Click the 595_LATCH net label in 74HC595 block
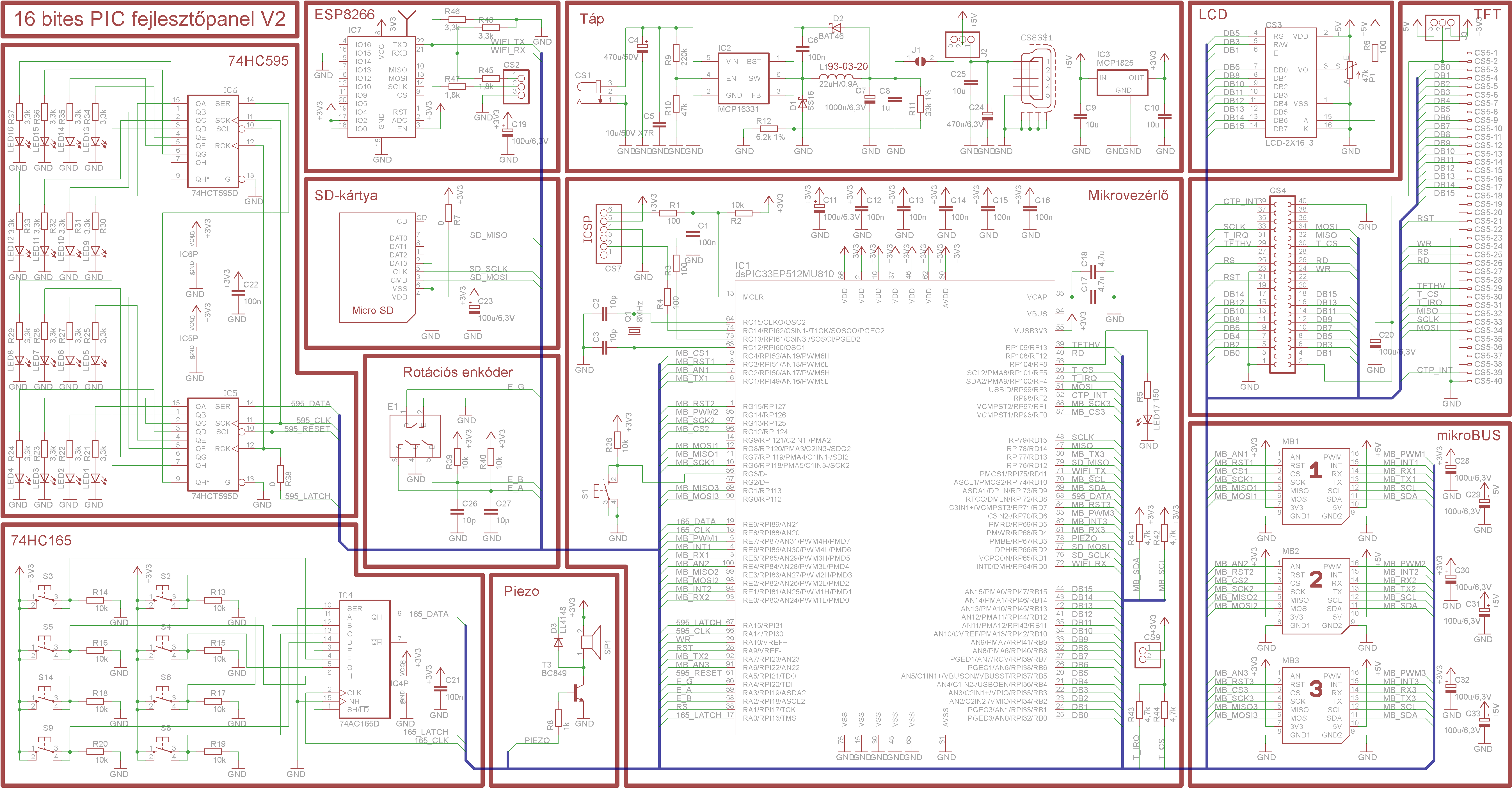Screen dimensions: 1512x788 (308, 496)
